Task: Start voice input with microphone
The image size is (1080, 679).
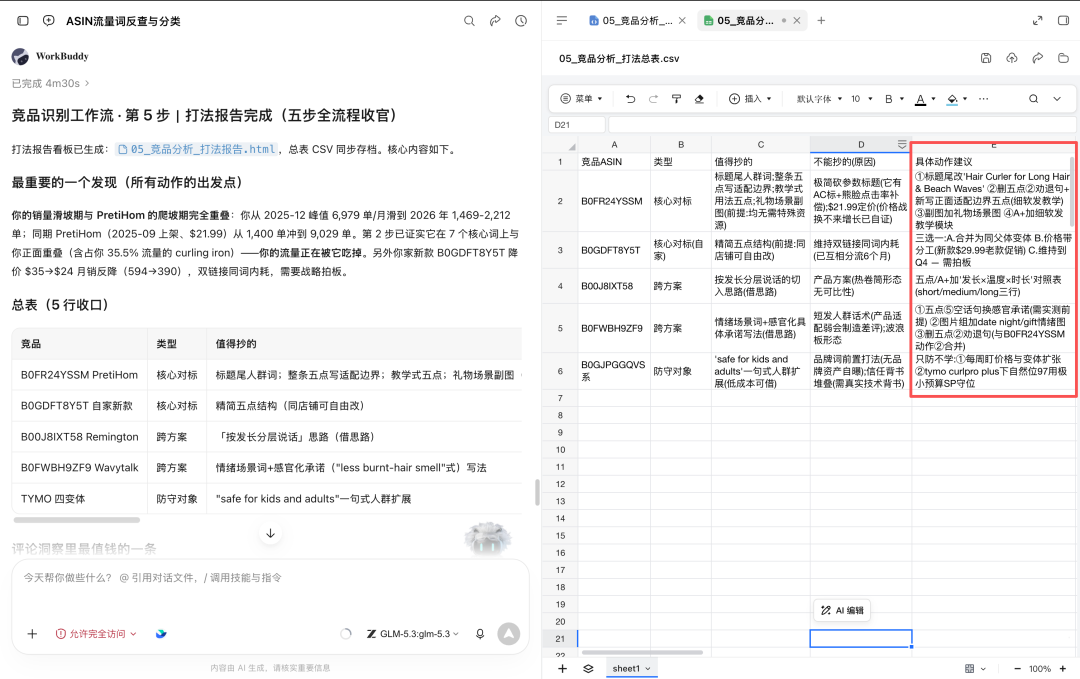Action: pos(480,634)
